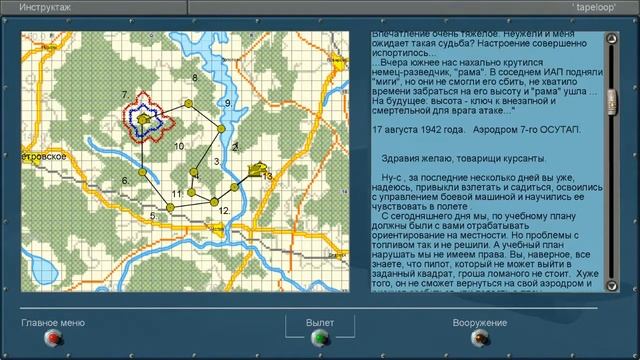Viewport: 640px width, 360px height.
Task: Click the target icon at waypoint 7
Action: pos(143,120)
